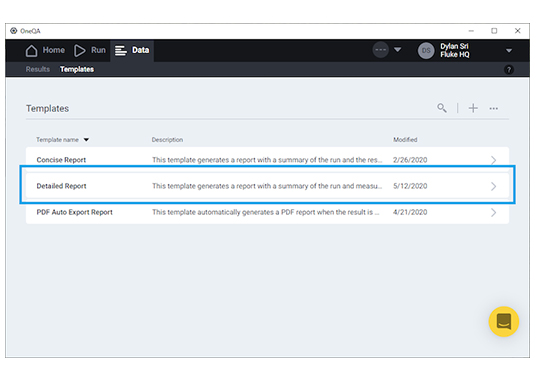
Task: Open more options ellipsis menu
Action: click(494, 108)
